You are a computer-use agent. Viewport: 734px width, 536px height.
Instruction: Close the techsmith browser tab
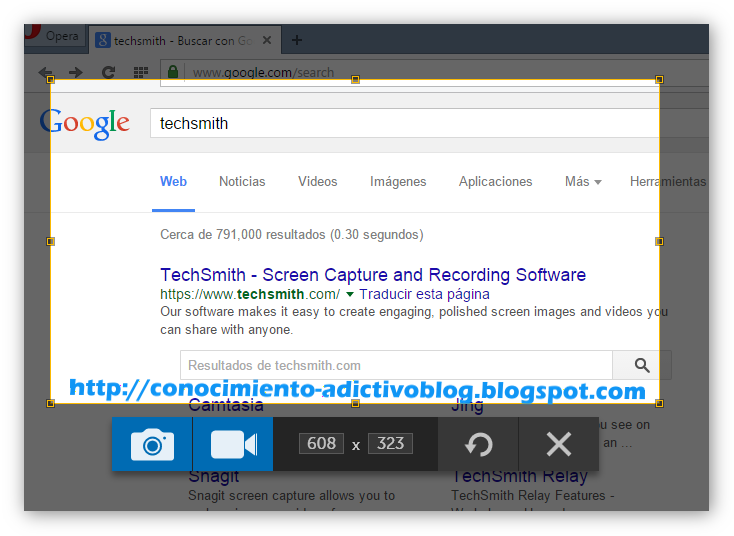[x=267, y=40]
